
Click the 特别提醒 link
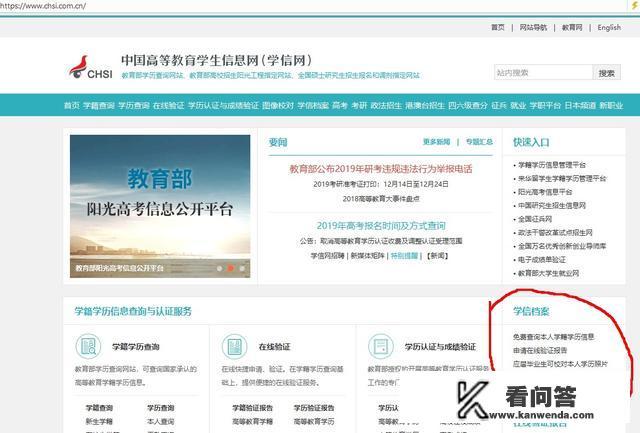pos(404,255)
